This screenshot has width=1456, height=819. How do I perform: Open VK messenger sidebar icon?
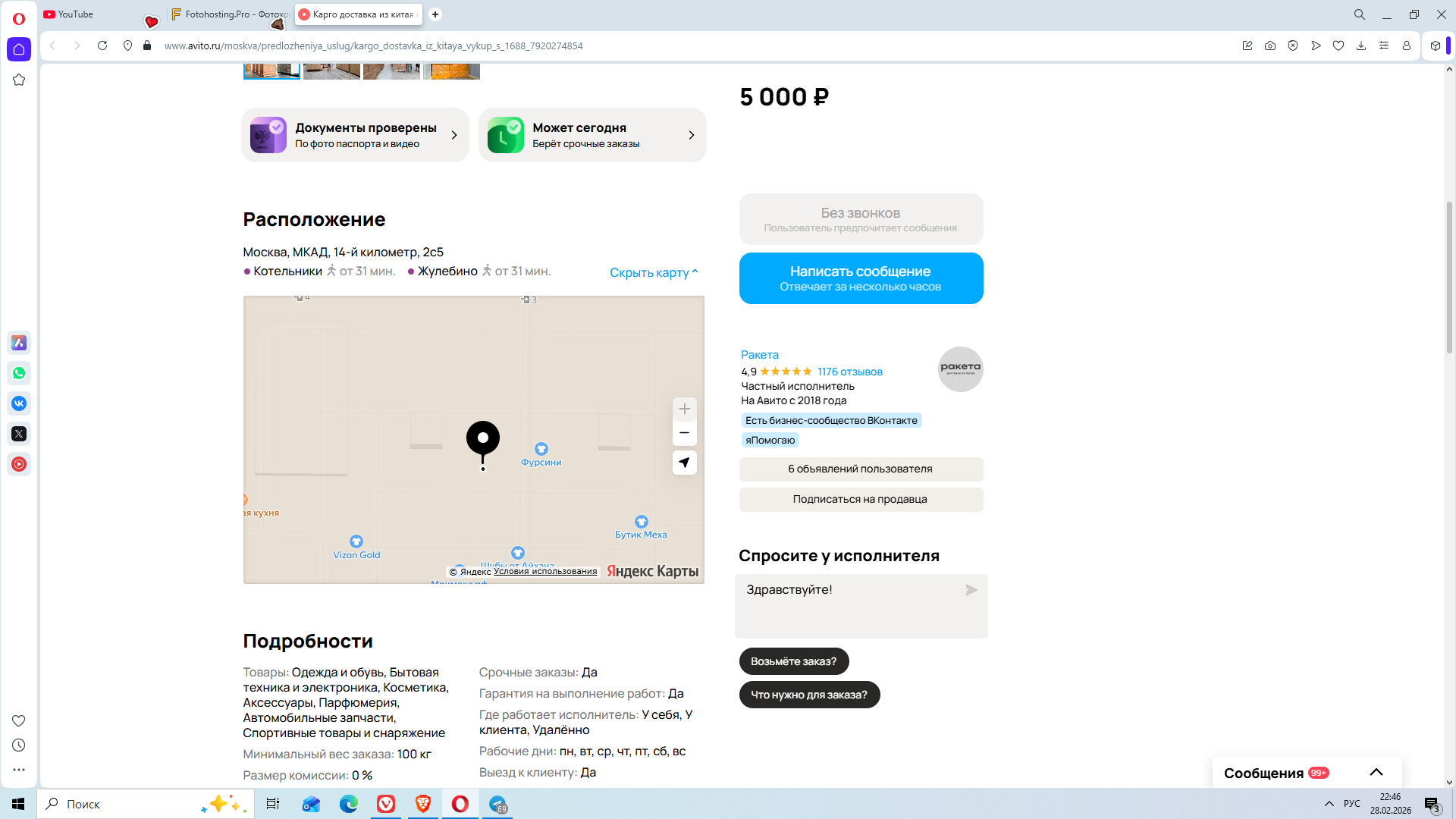(x=19, y=403)
